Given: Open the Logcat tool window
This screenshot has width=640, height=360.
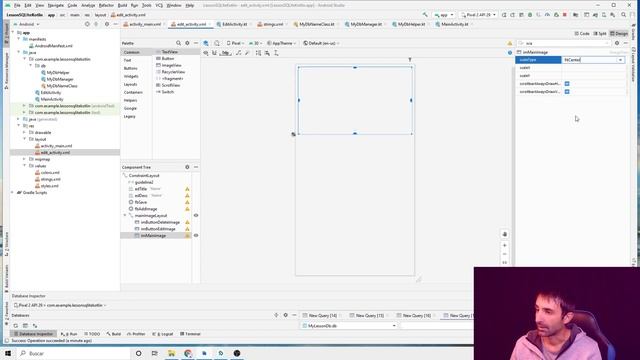Looking at the screenshot, I should (x=163, y=334).
